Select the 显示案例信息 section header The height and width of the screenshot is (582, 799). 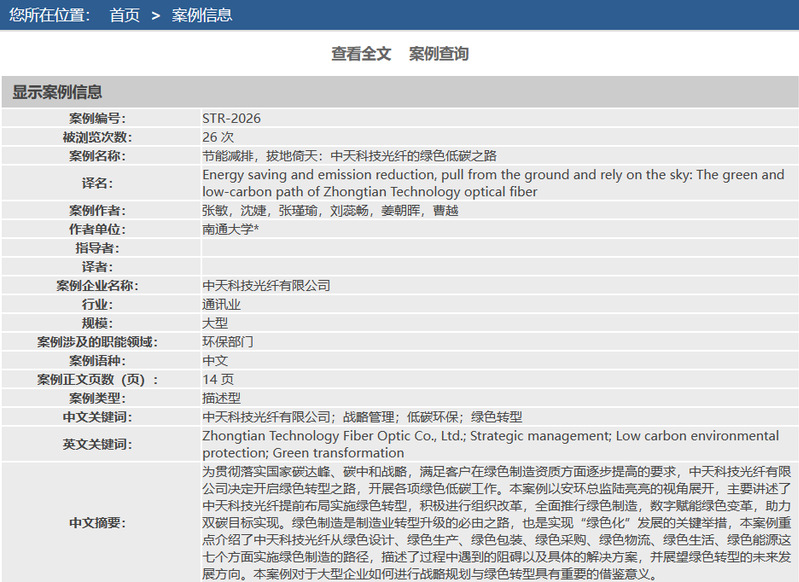[x=57, y=92]
